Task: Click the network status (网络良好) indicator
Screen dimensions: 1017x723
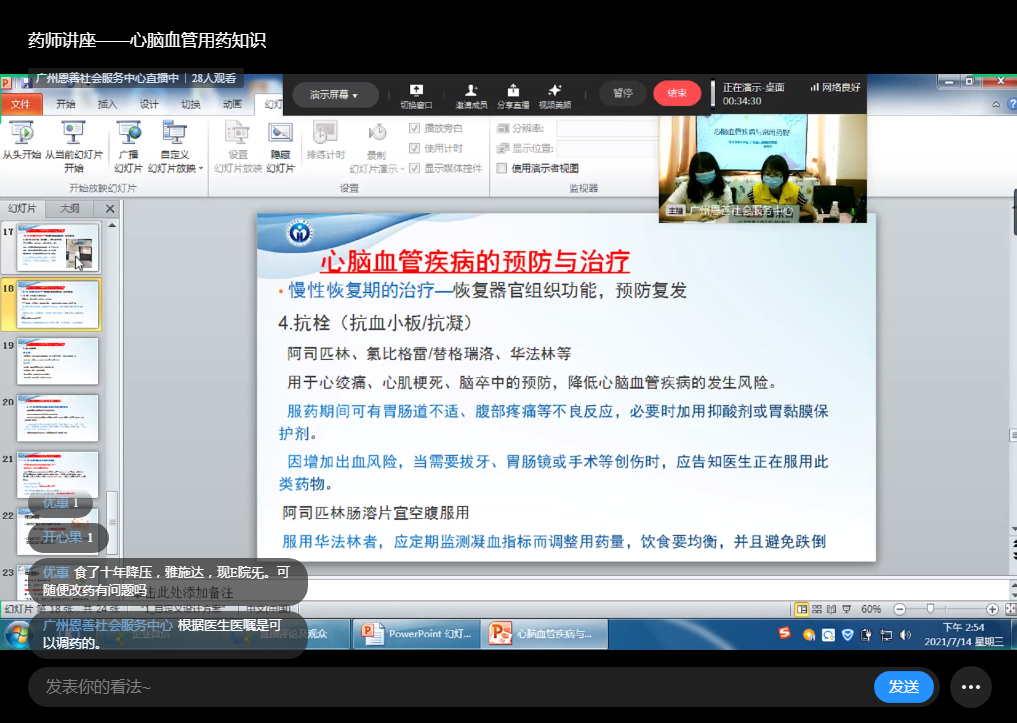Action: tap(835, 88)
